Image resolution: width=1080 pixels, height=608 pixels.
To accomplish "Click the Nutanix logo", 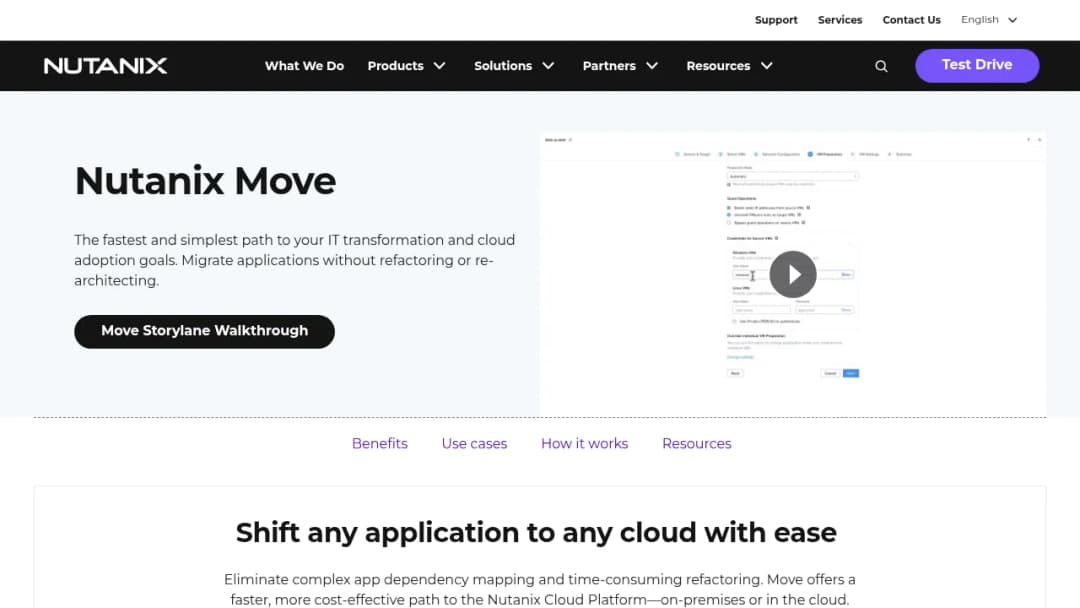I will pos(105,65).
